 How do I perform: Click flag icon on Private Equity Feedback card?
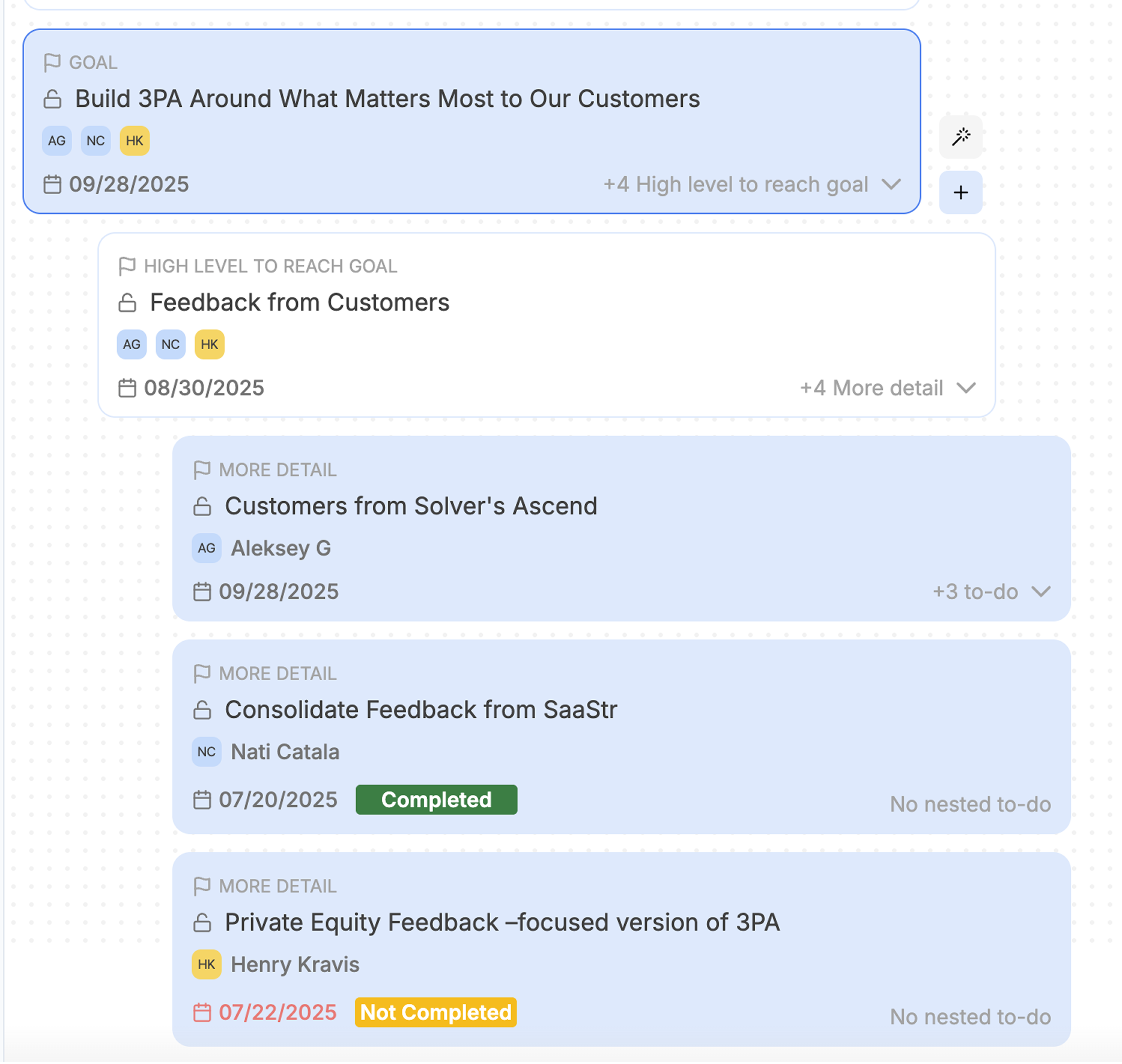(x=202, y=886)
